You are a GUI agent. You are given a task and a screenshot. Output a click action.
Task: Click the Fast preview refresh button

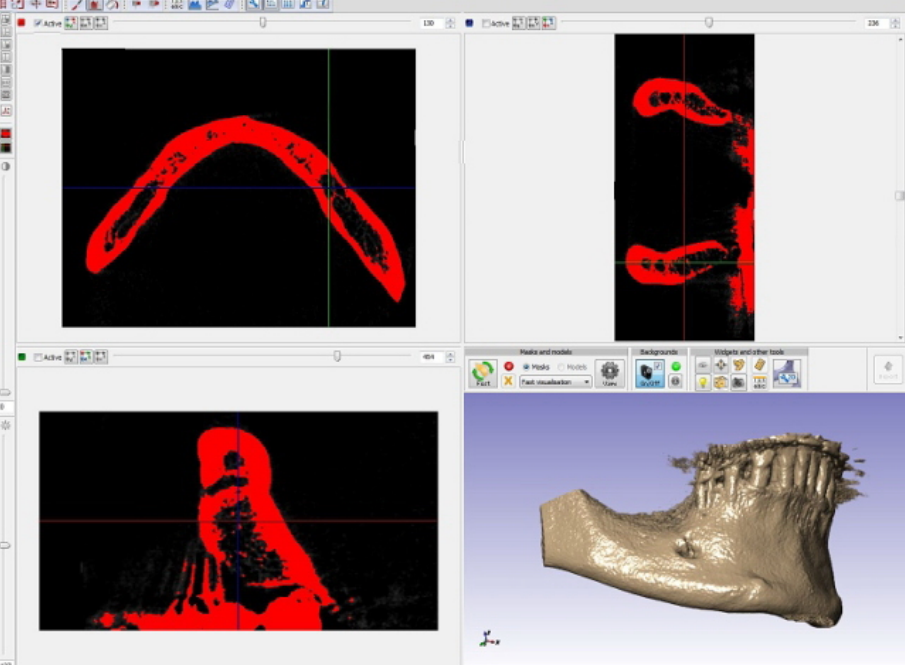(x=483, y=373)
